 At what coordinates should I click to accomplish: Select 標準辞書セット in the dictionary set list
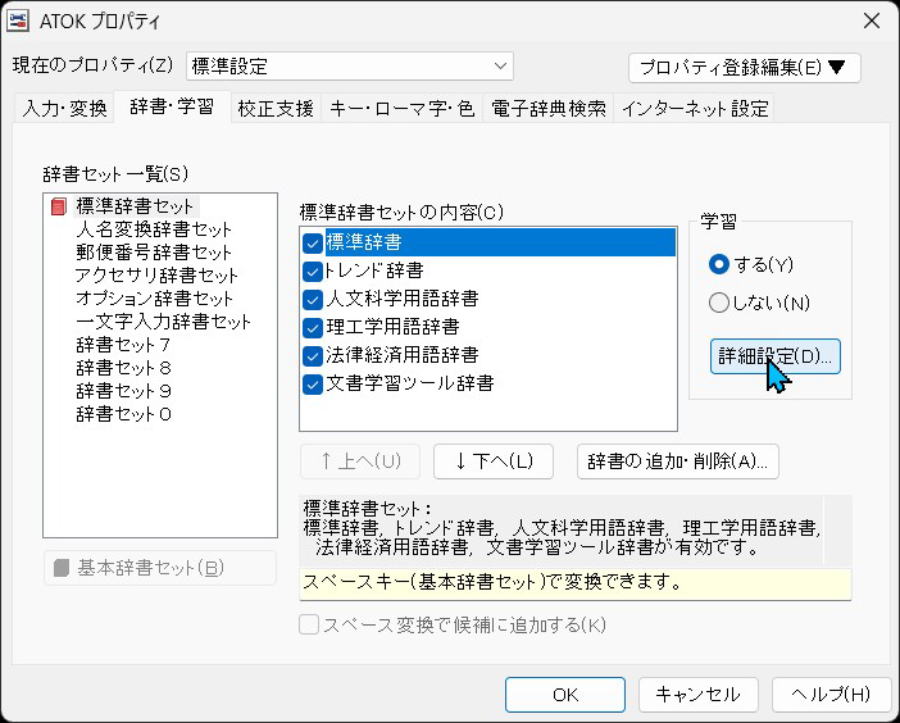coord(135,206)
